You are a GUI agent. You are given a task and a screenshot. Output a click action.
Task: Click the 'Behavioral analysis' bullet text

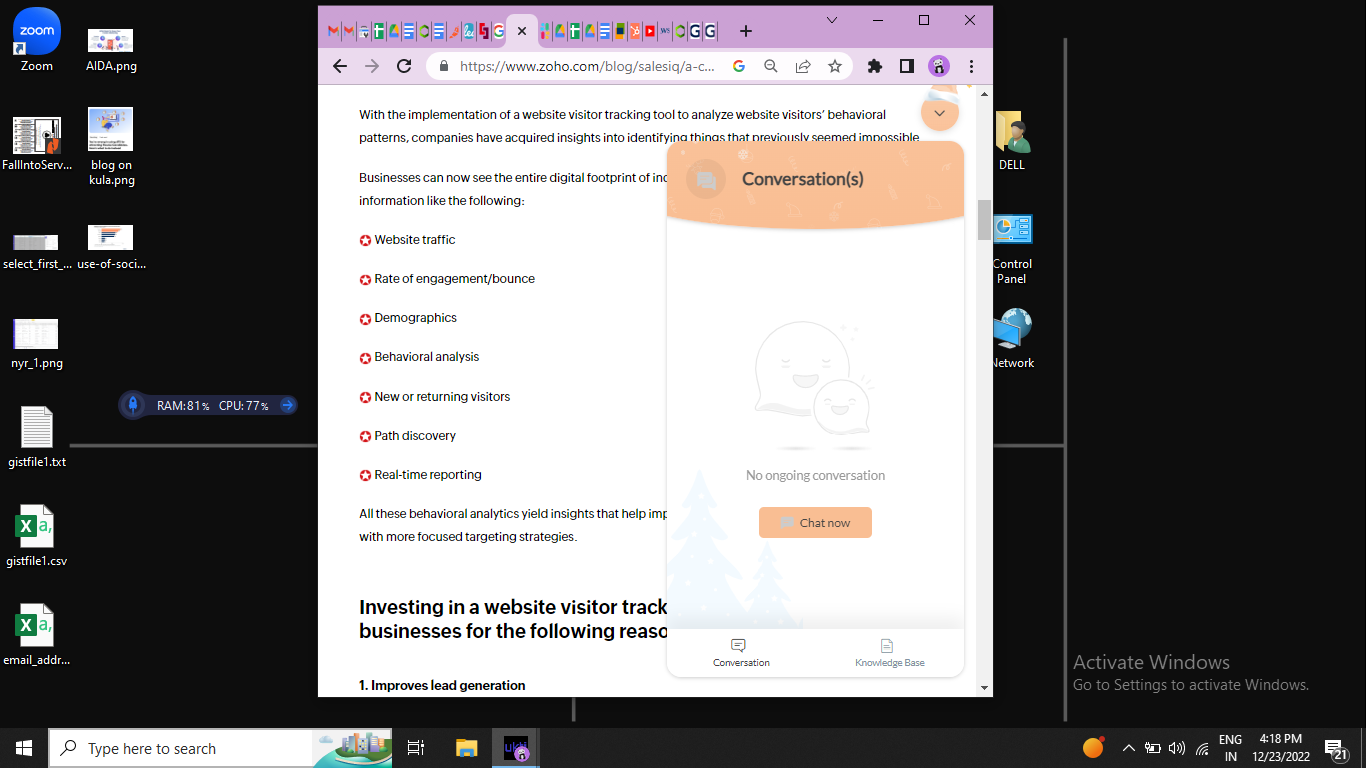[x=427, y=357]
